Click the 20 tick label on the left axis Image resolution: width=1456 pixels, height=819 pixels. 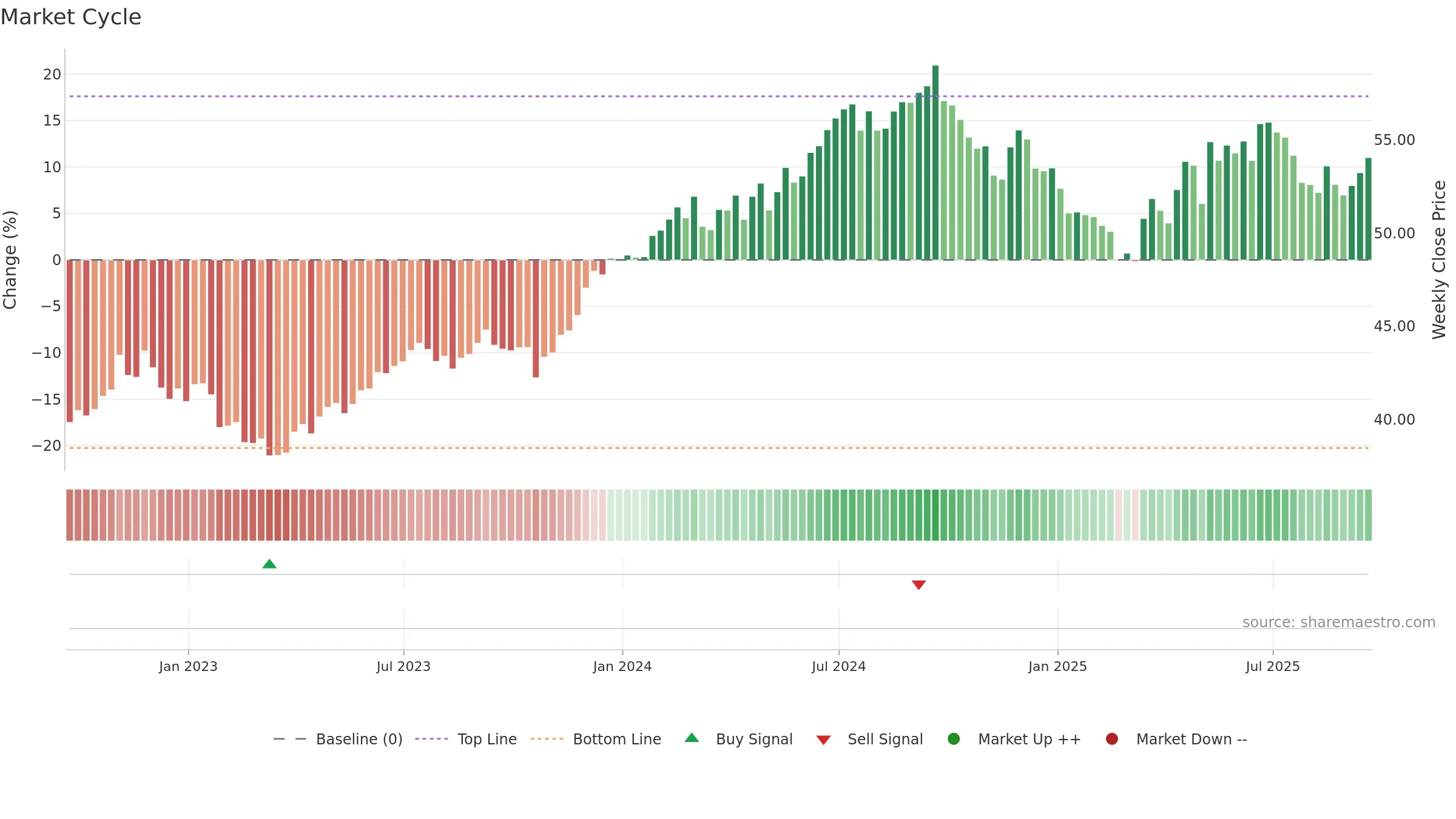point(52,75)
